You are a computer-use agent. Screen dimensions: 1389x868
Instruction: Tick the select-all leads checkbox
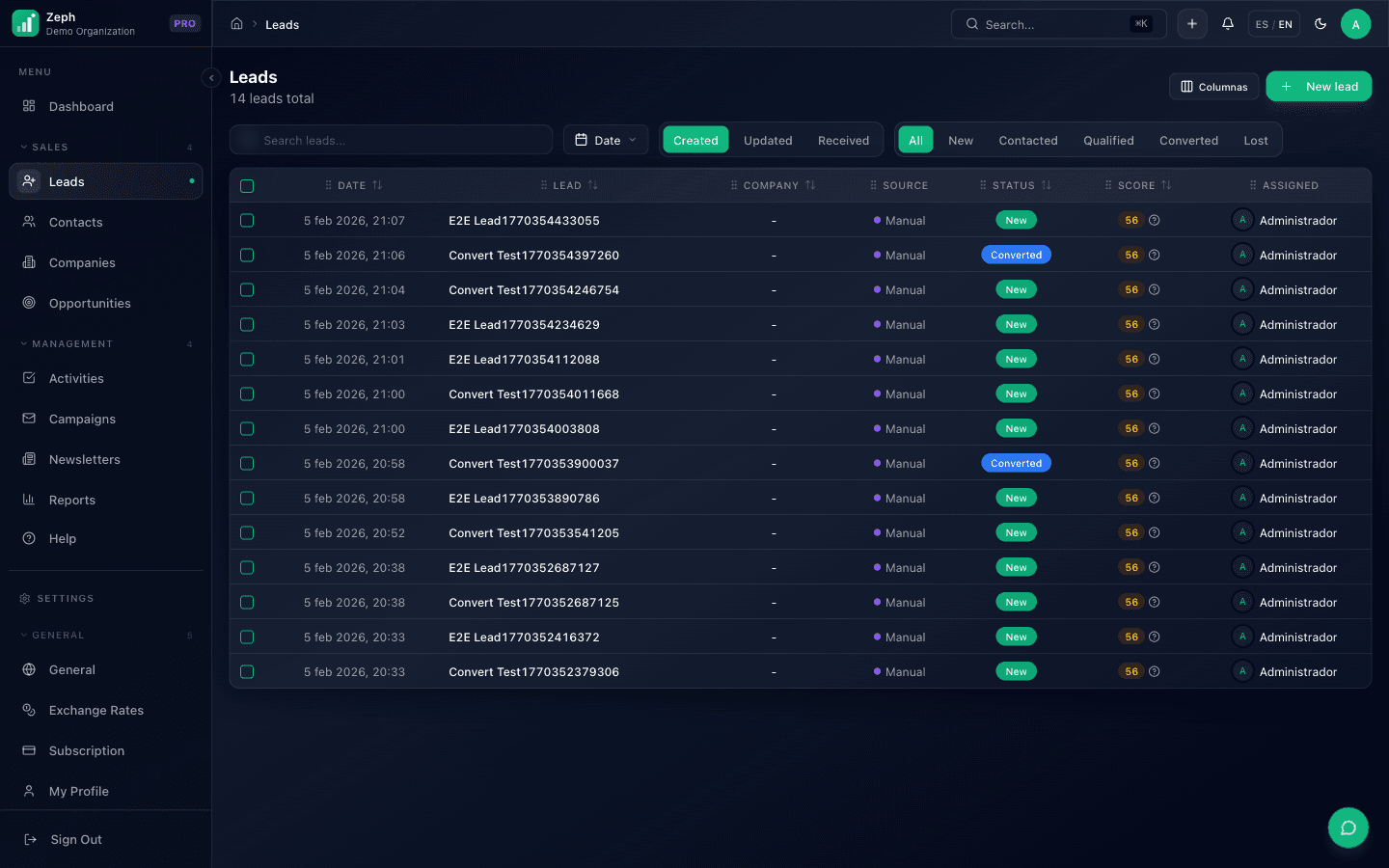coord(247,186)
